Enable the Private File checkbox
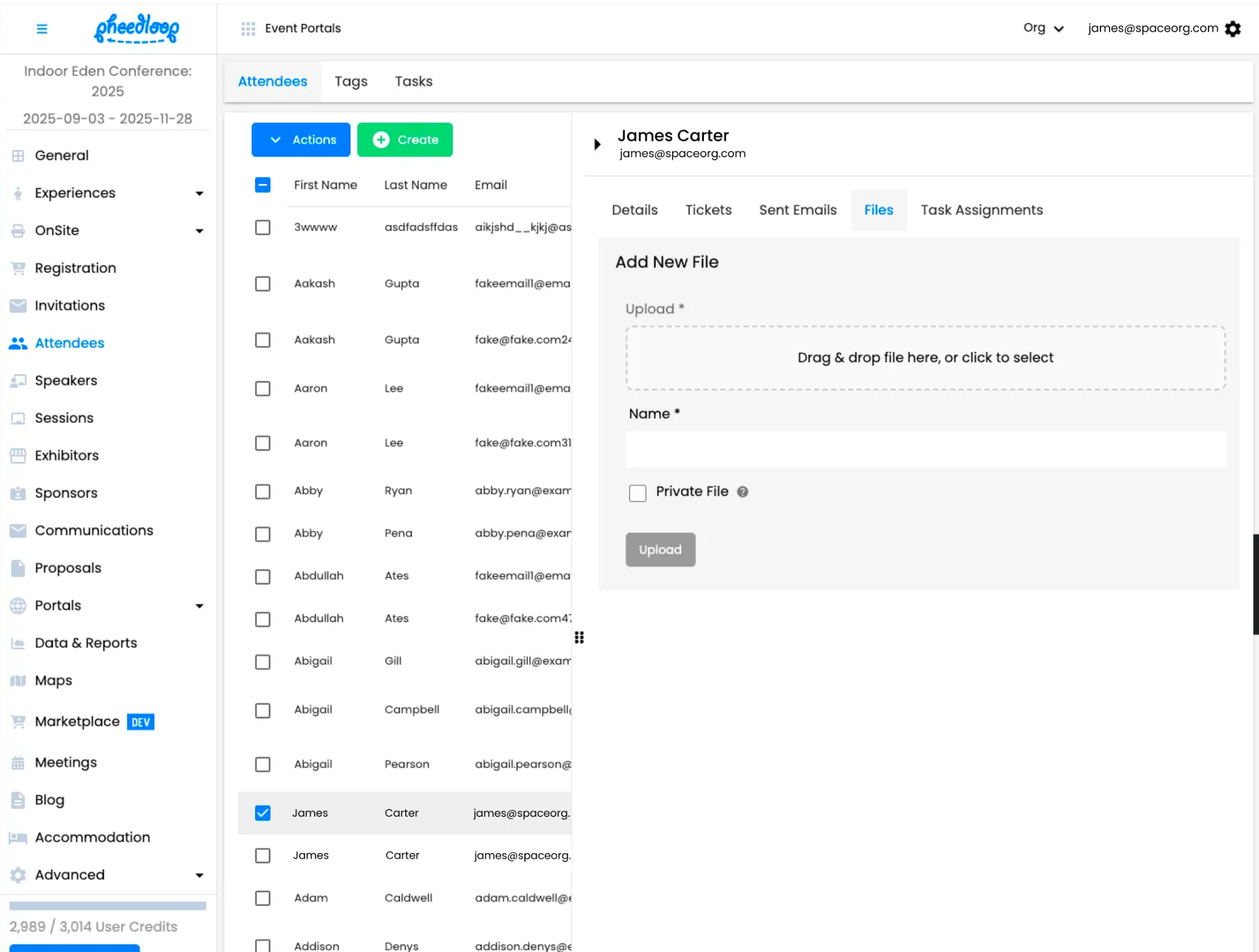1259x952 pixels. click(x=637, y=493)
